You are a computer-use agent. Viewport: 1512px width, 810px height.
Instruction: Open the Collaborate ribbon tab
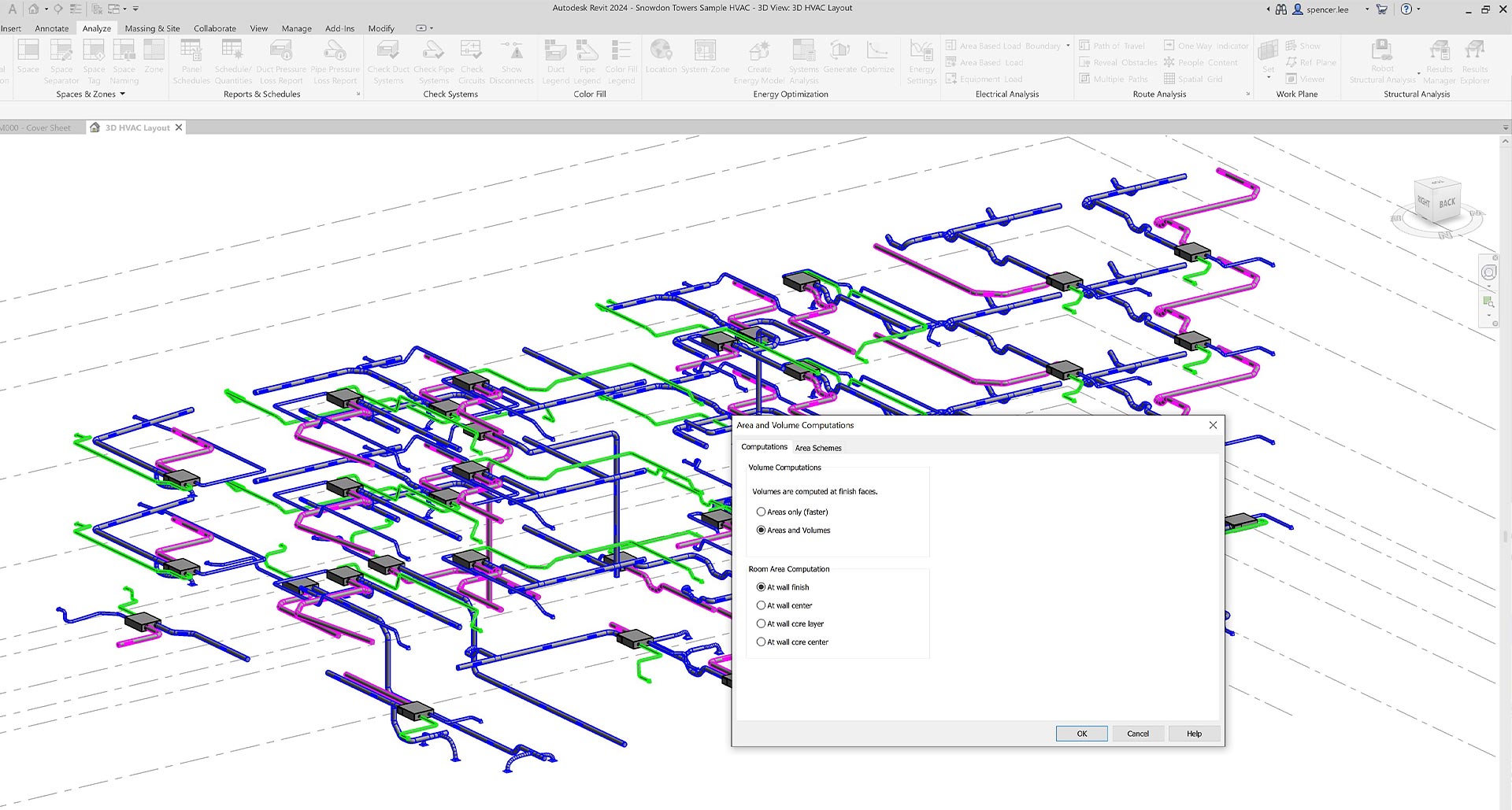click(x=215, y=28)
